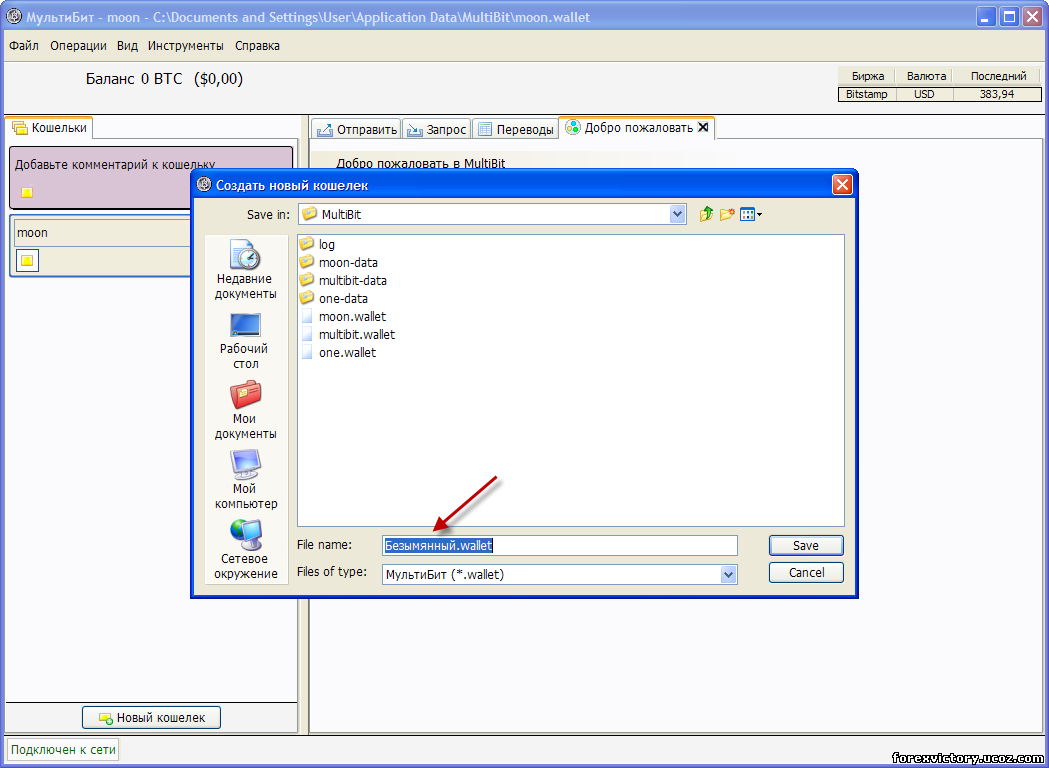This screenshot has height=768, width=1049.
Task: Select the one-data folder
Action: [334, 298]
